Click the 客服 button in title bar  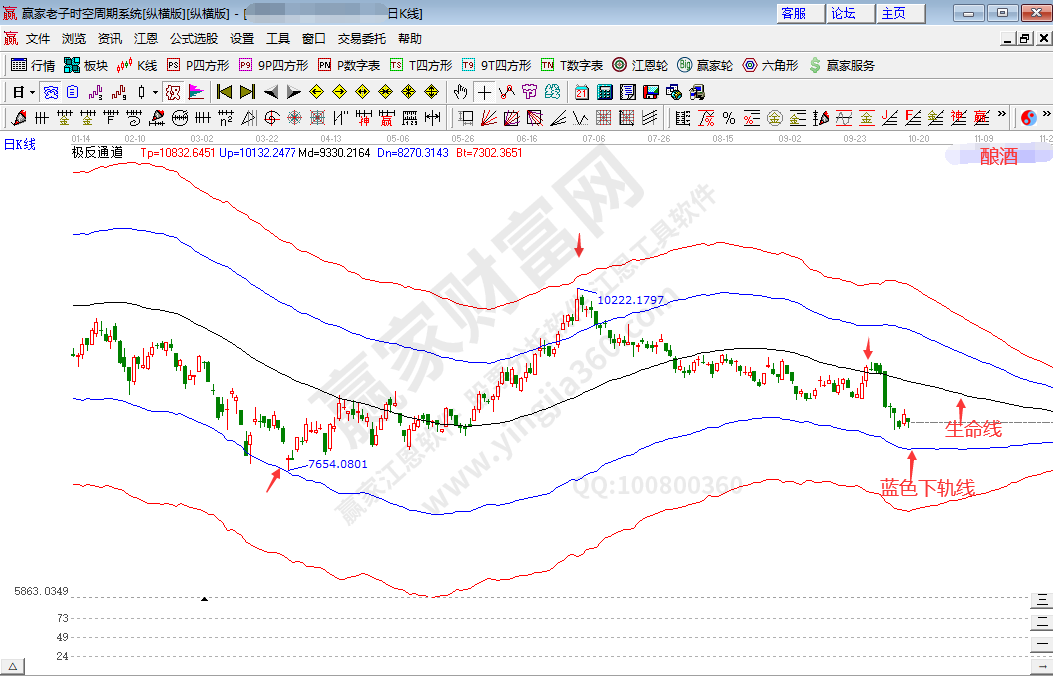tap(794, 13)
